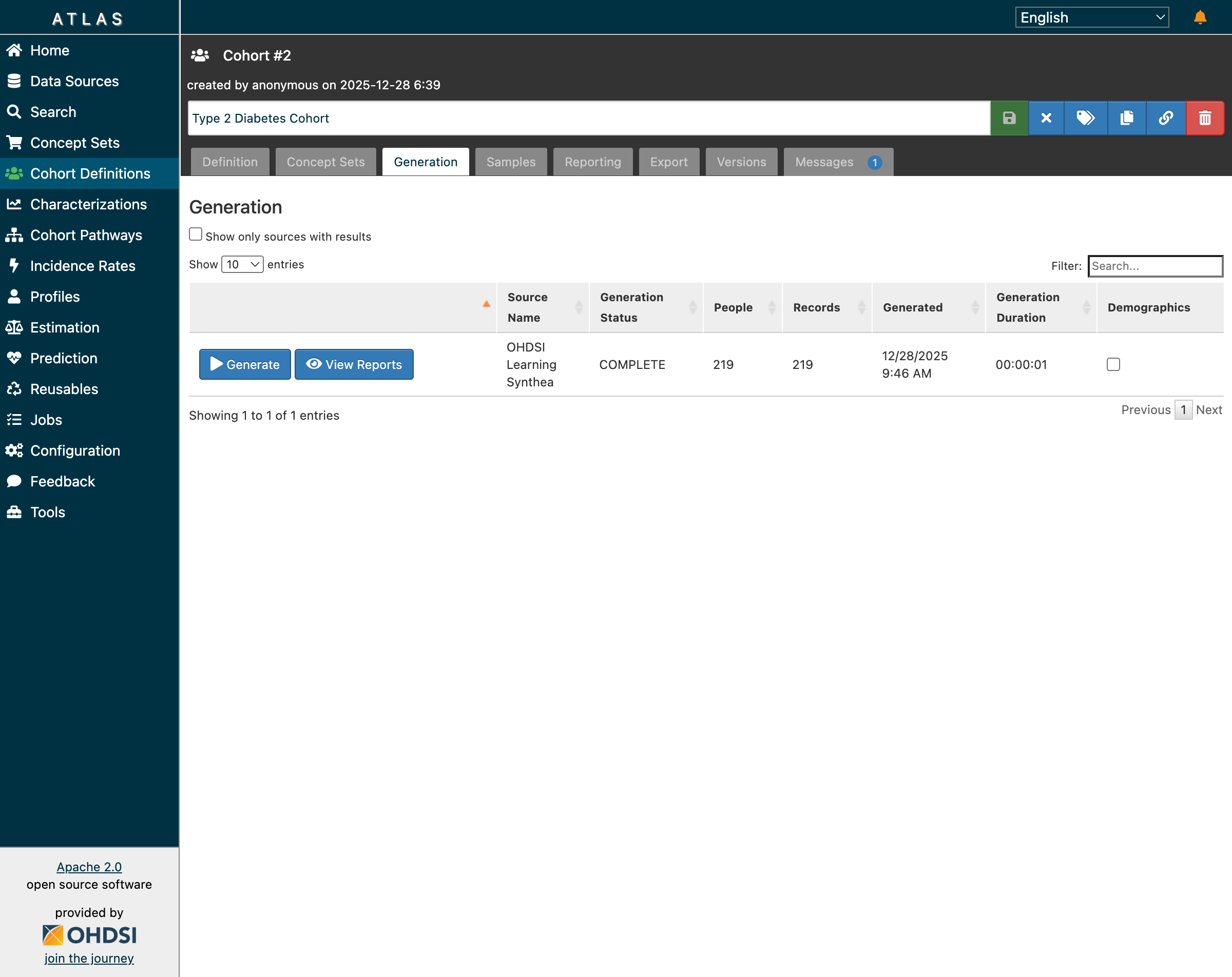Delete the cohort using the red trash icon
This screenshot has height=977, width=1232.
tap(1205, 118)
